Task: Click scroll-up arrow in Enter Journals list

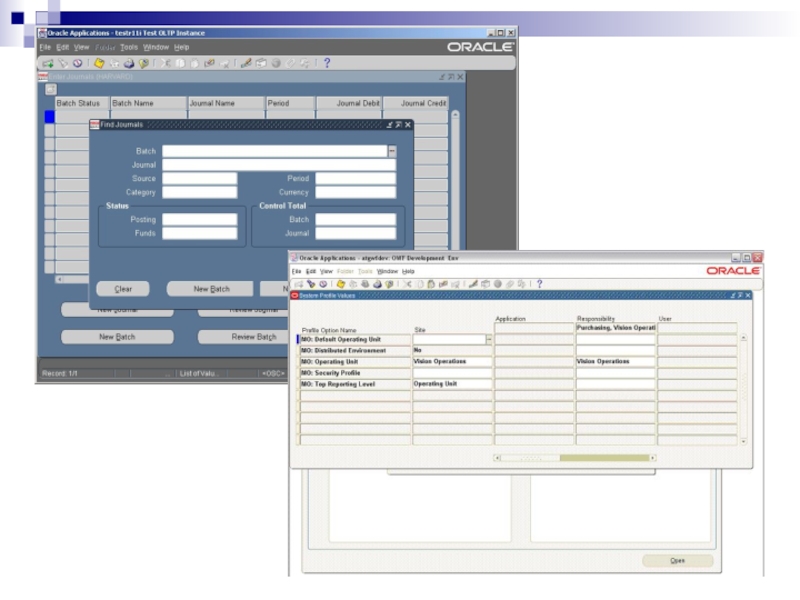Action: click(x=455, y=115)
